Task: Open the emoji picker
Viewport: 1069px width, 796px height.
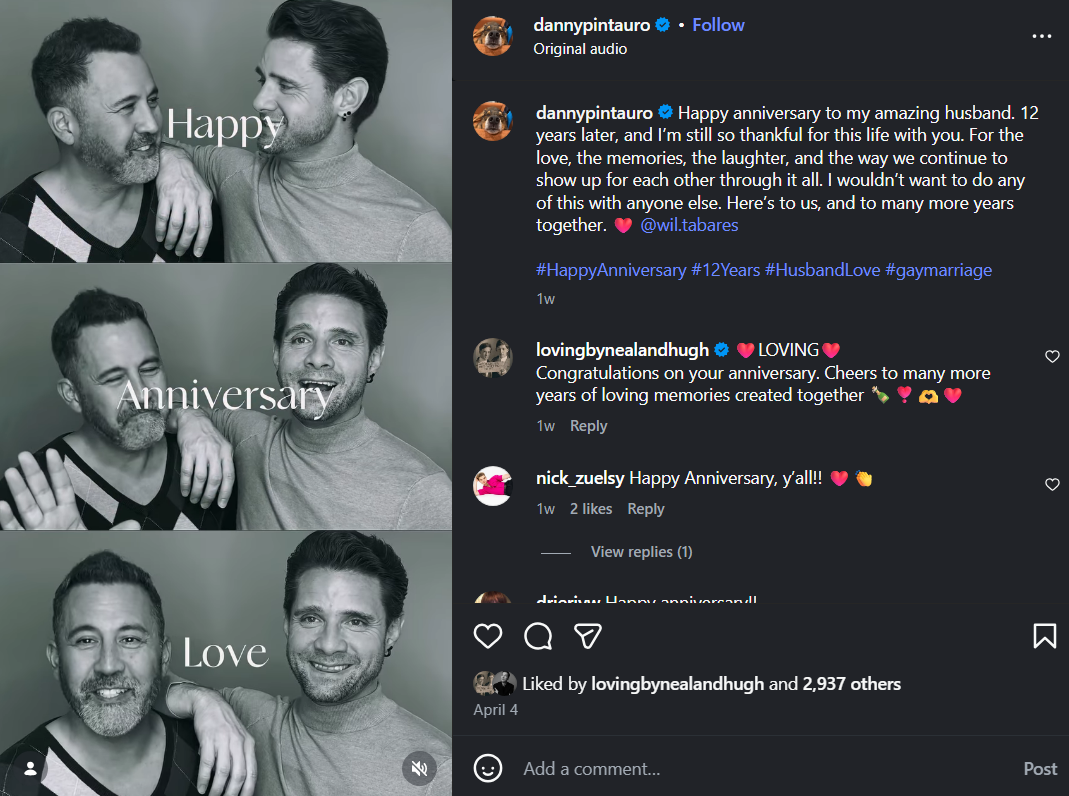Action: point(488,768)
